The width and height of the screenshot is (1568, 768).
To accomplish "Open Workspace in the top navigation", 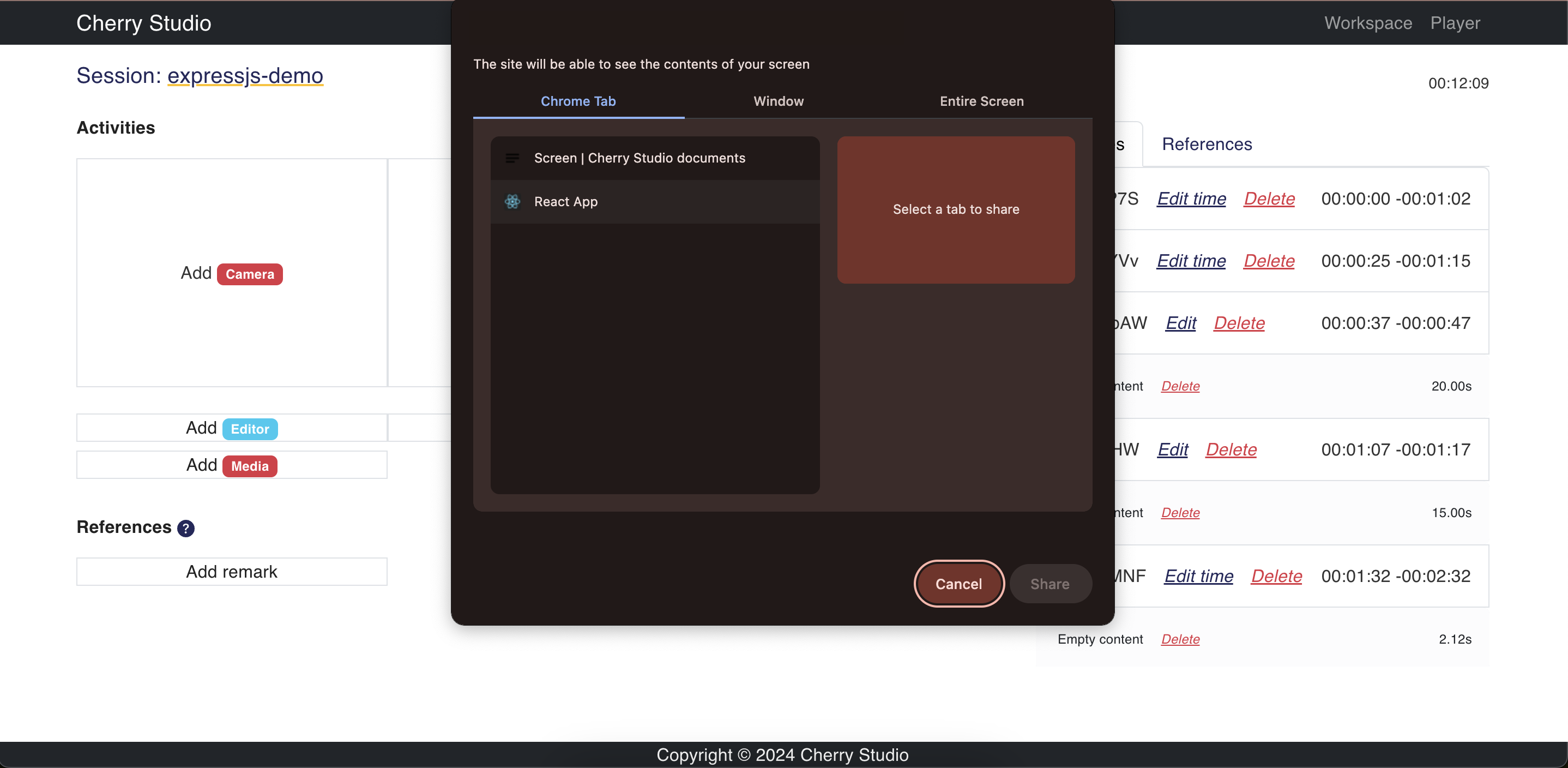I will click(1368, 22).
